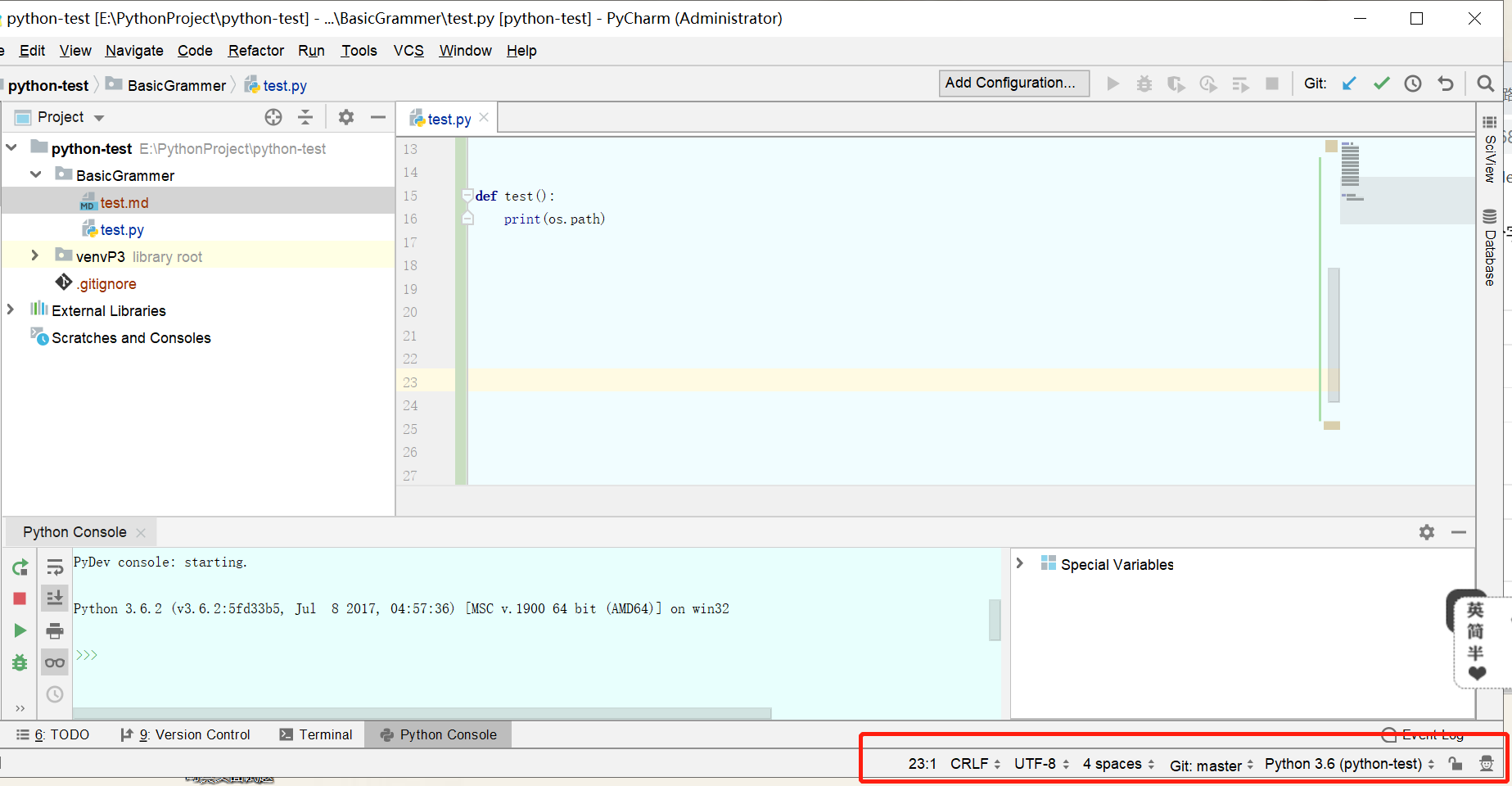The width and height of the screenshot is (1512, 786).
Task: Click Execute green play icon in console
Action: tap(20, 630)
